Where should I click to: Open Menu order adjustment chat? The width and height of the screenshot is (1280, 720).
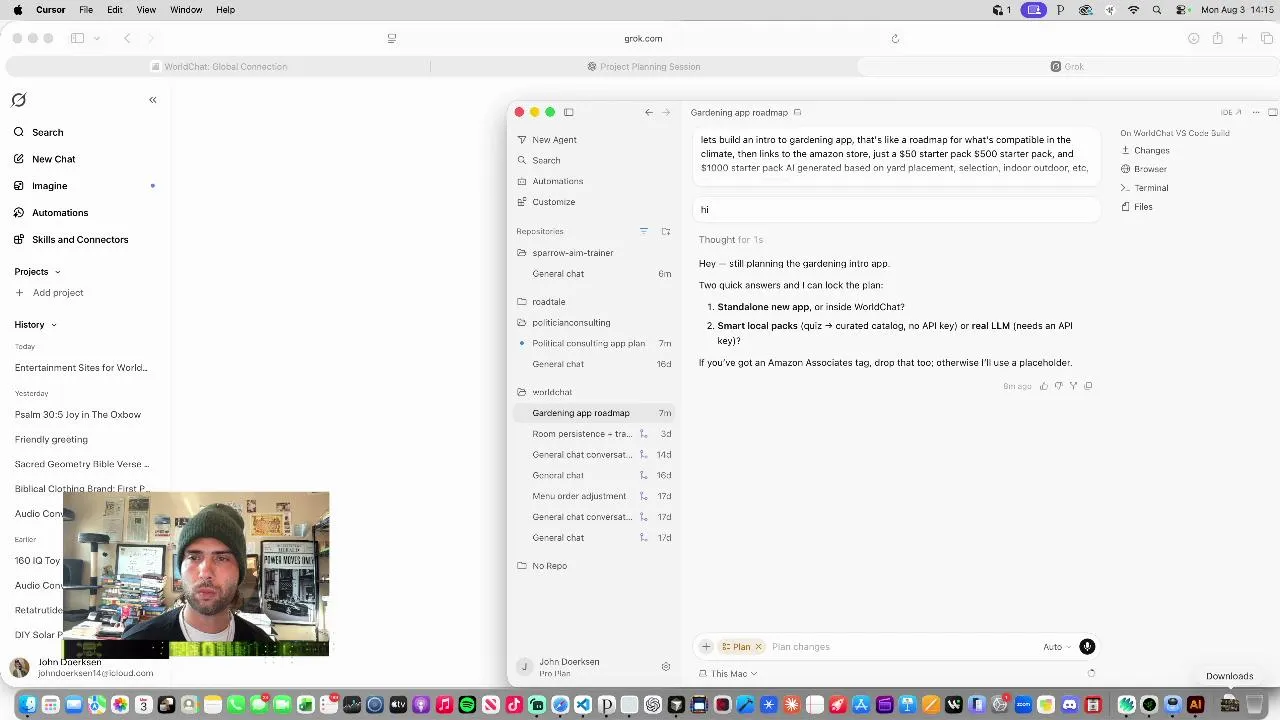[595, 496]
